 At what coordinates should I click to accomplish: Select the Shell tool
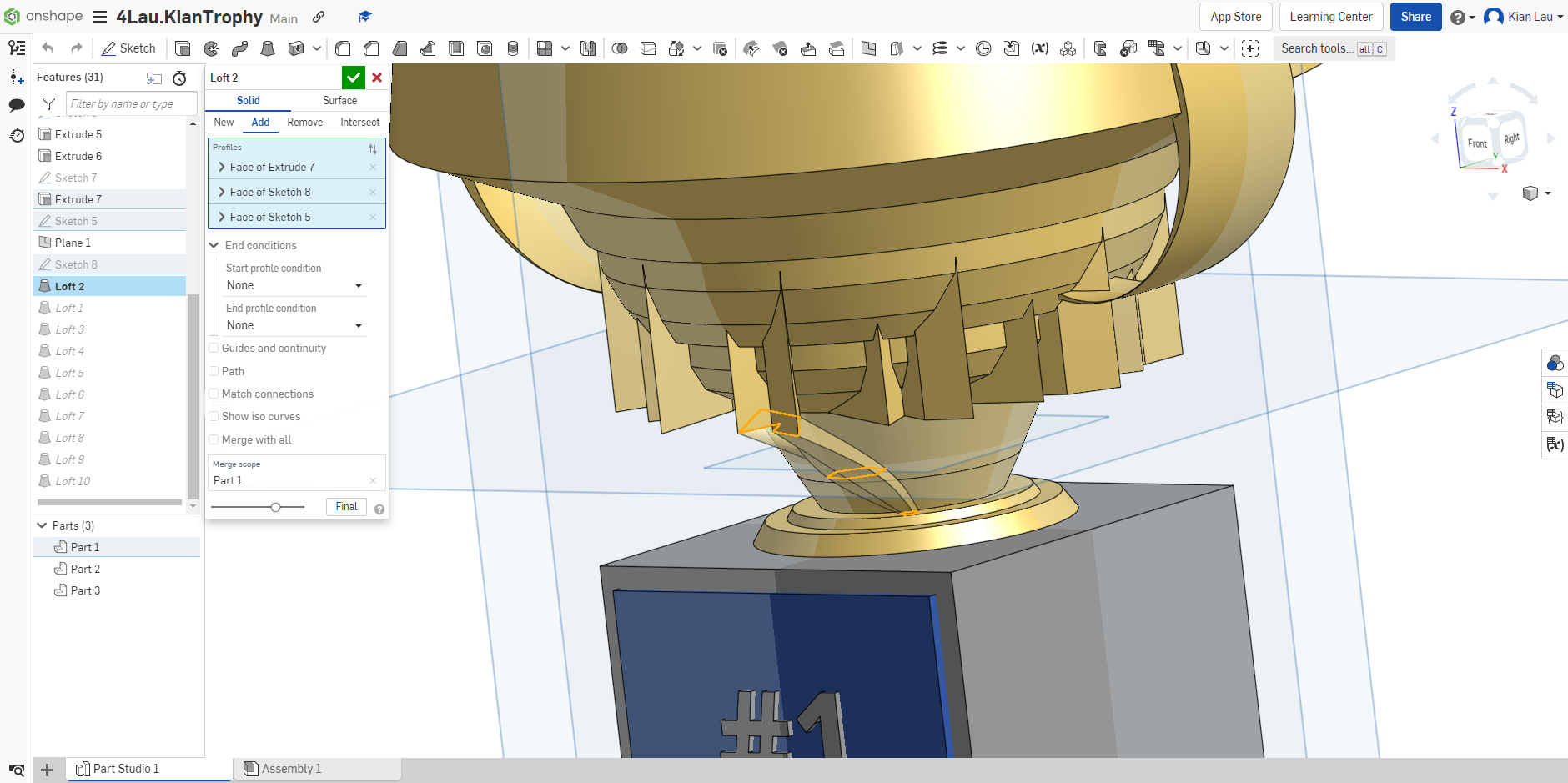(456, 48)
